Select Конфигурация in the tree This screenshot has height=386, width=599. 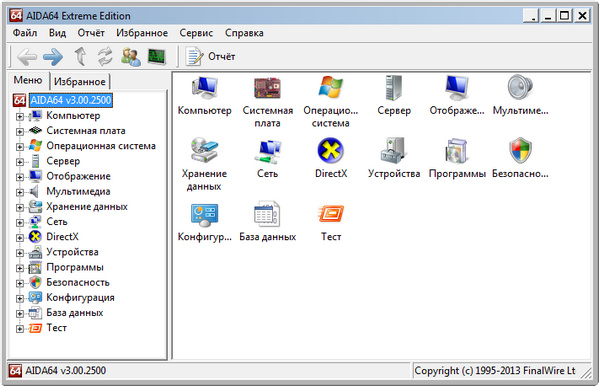pos(80,298)
